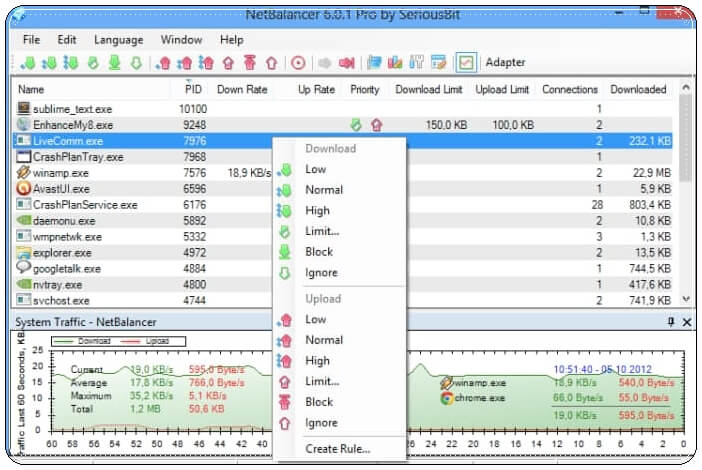Pin the System Traffic panel
This screenshot has width=702, height=470.
[x=671, y=321]
